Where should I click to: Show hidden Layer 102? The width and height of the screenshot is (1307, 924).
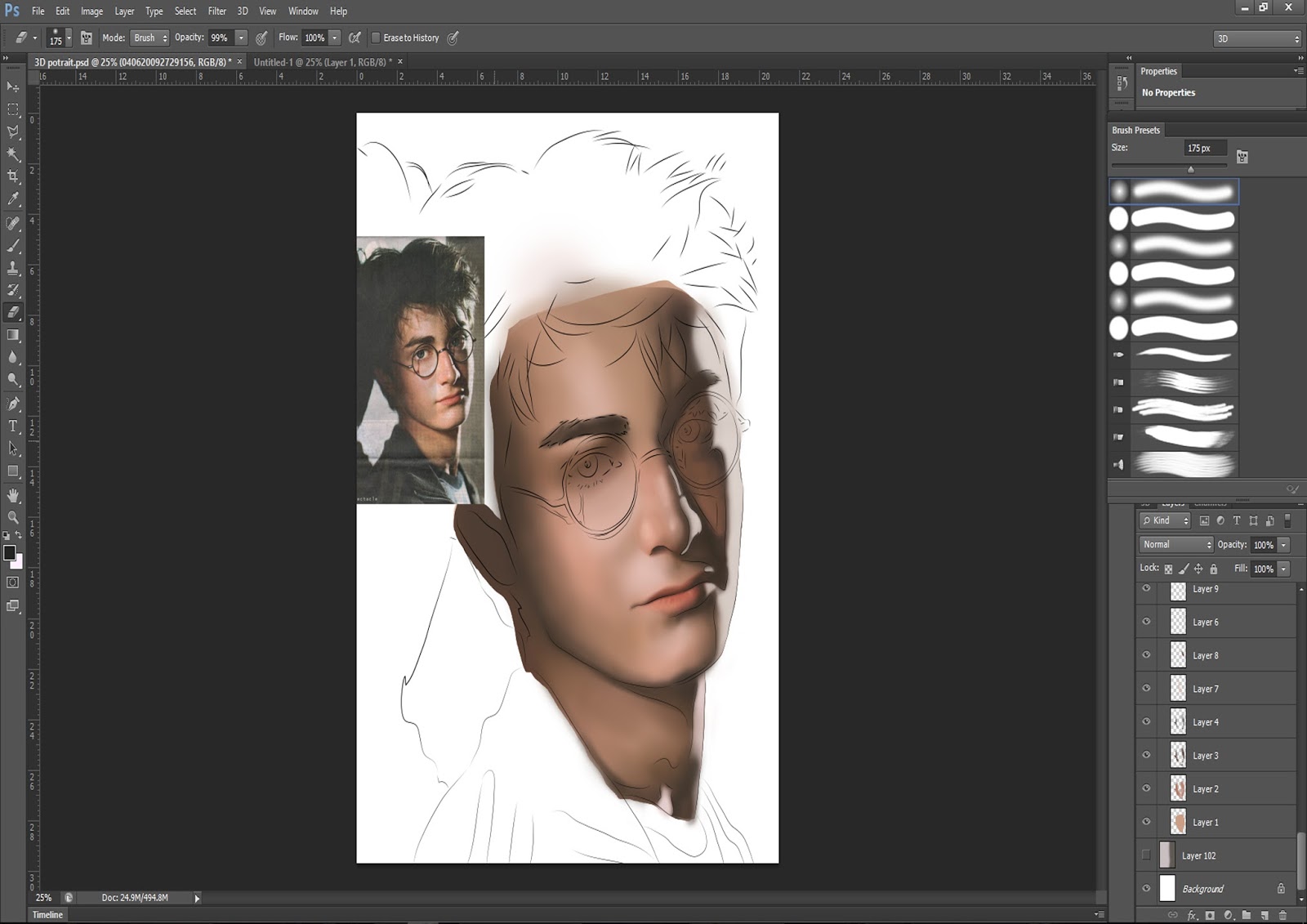point(1146,855)
